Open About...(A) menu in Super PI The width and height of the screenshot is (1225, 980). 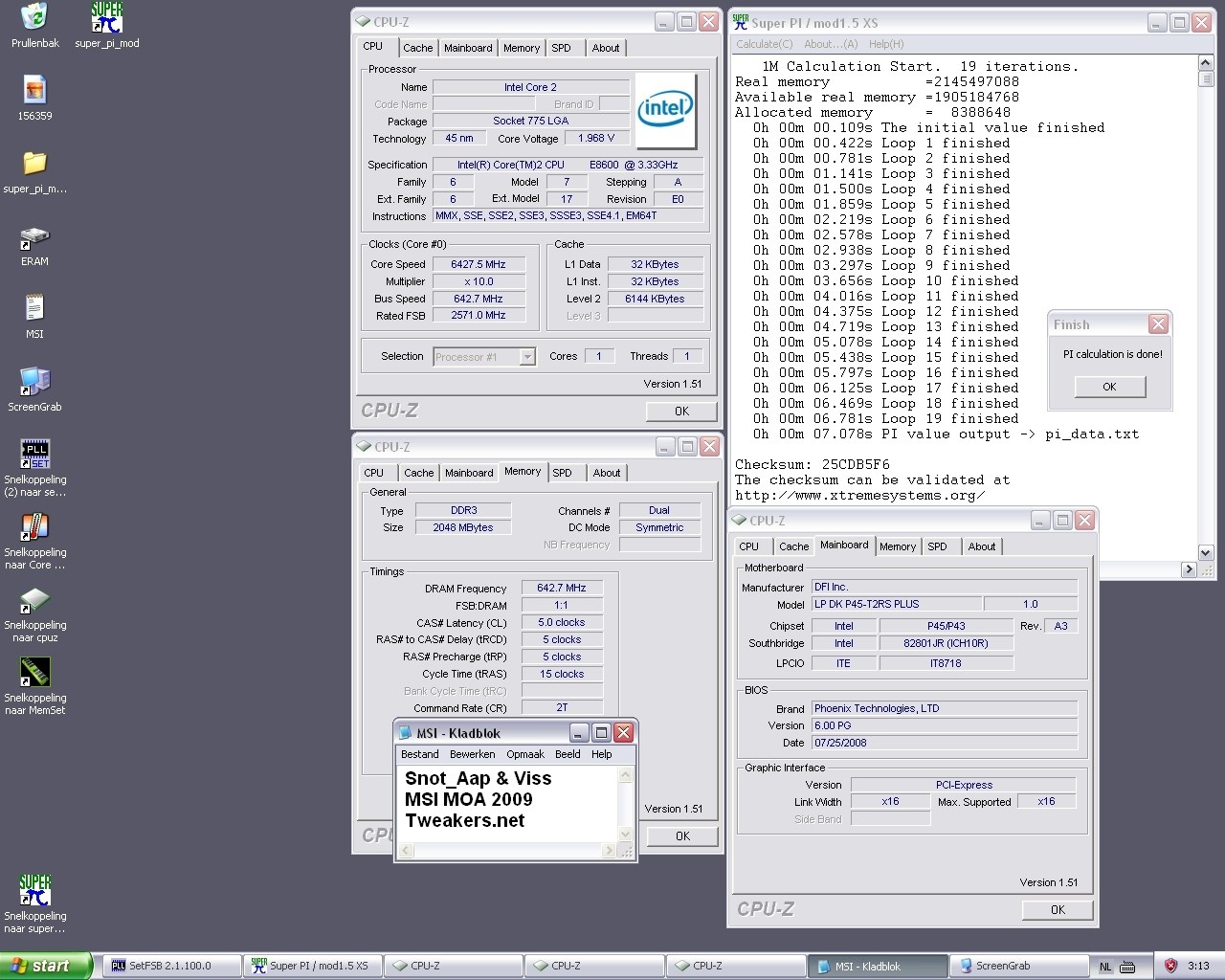pos(831,44)
